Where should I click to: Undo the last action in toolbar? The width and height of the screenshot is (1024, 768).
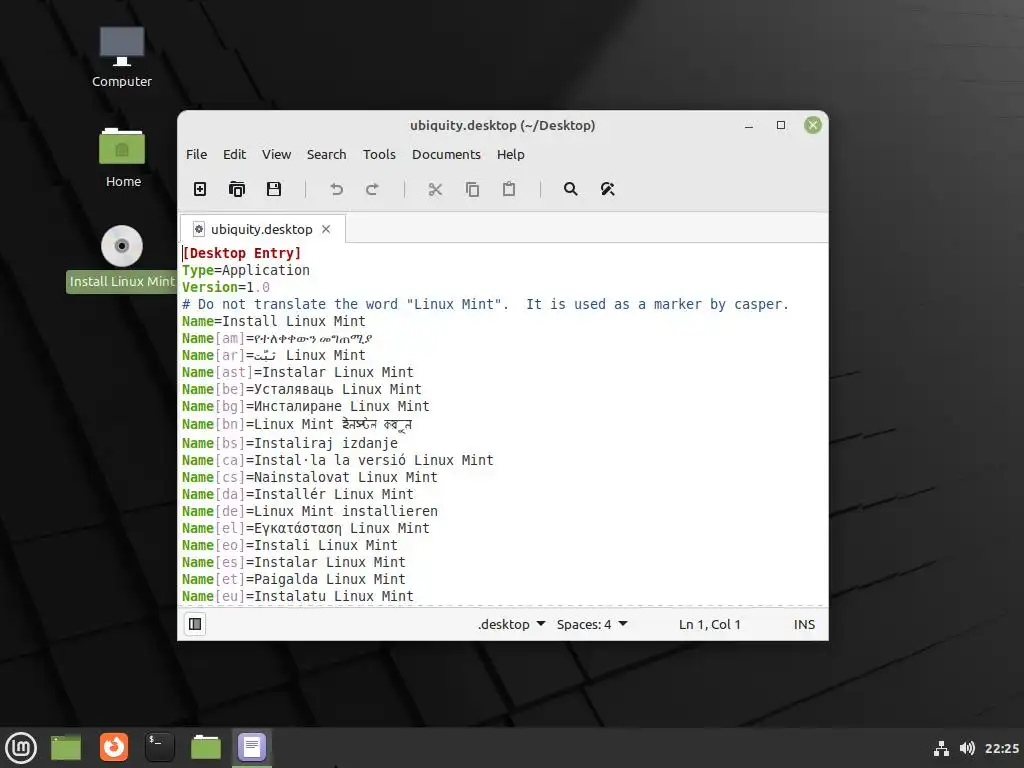point(336,189)
